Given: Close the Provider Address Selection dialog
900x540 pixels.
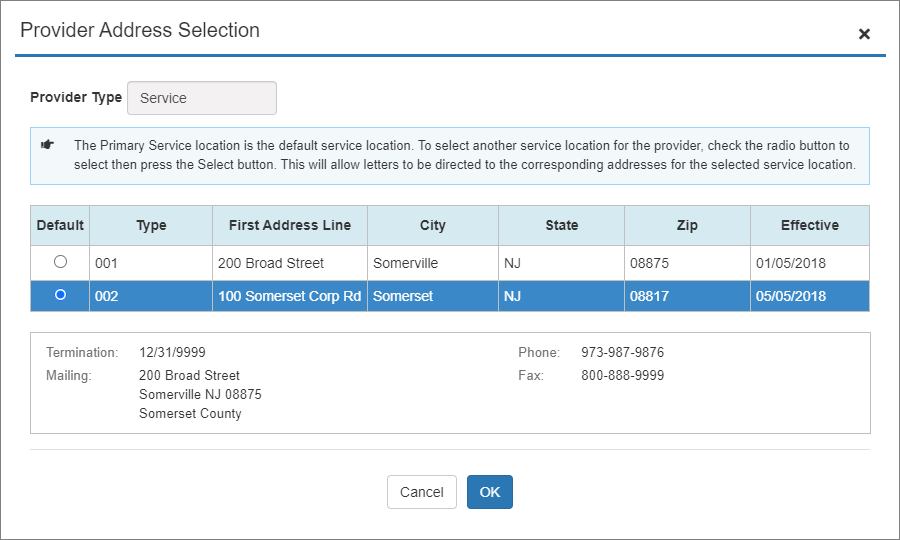Looking at the screenshot, I should pyautogui.click(x=864, y=34).
